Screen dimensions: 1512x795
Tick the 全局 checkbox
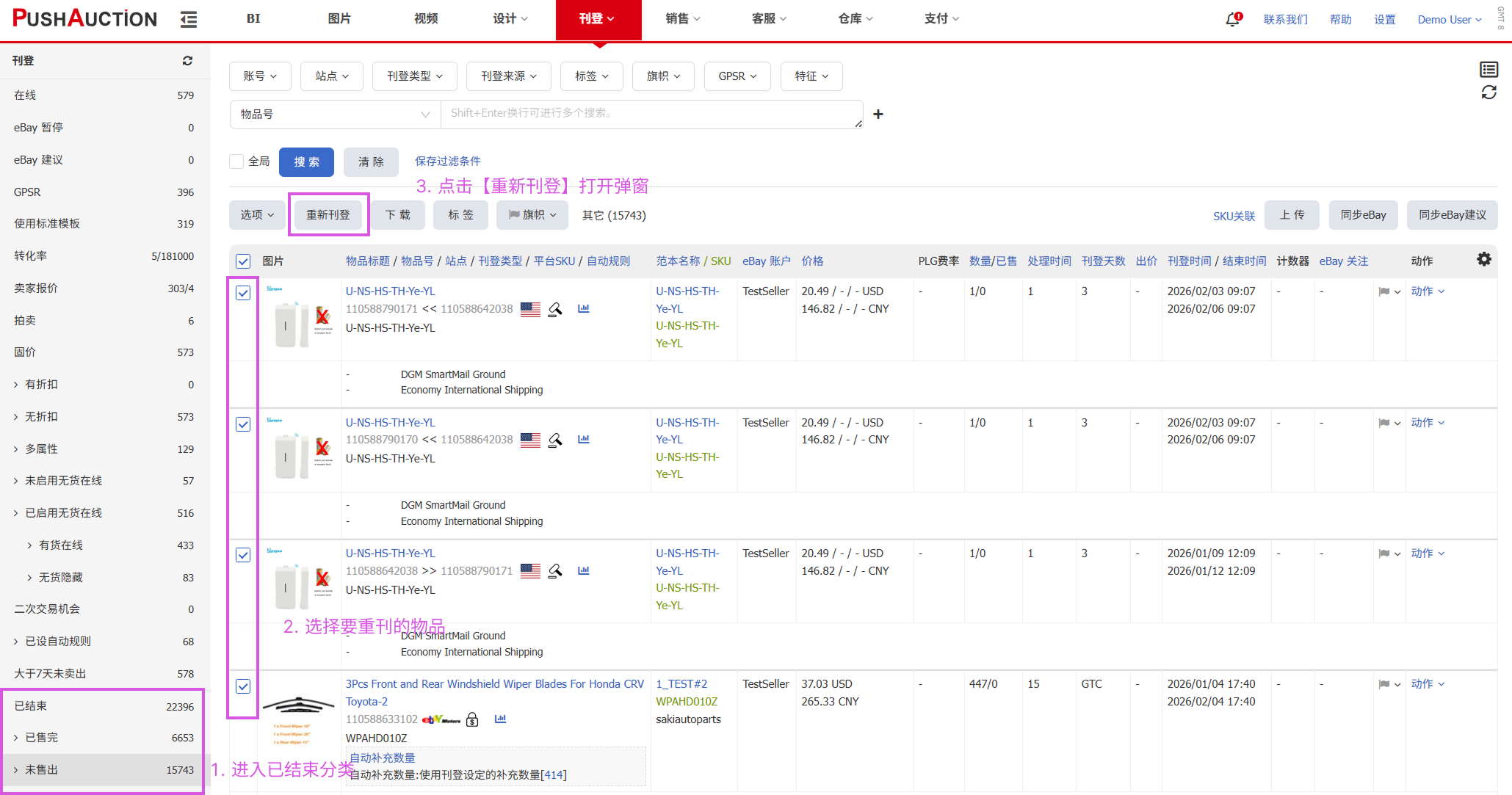coord(236,161)
